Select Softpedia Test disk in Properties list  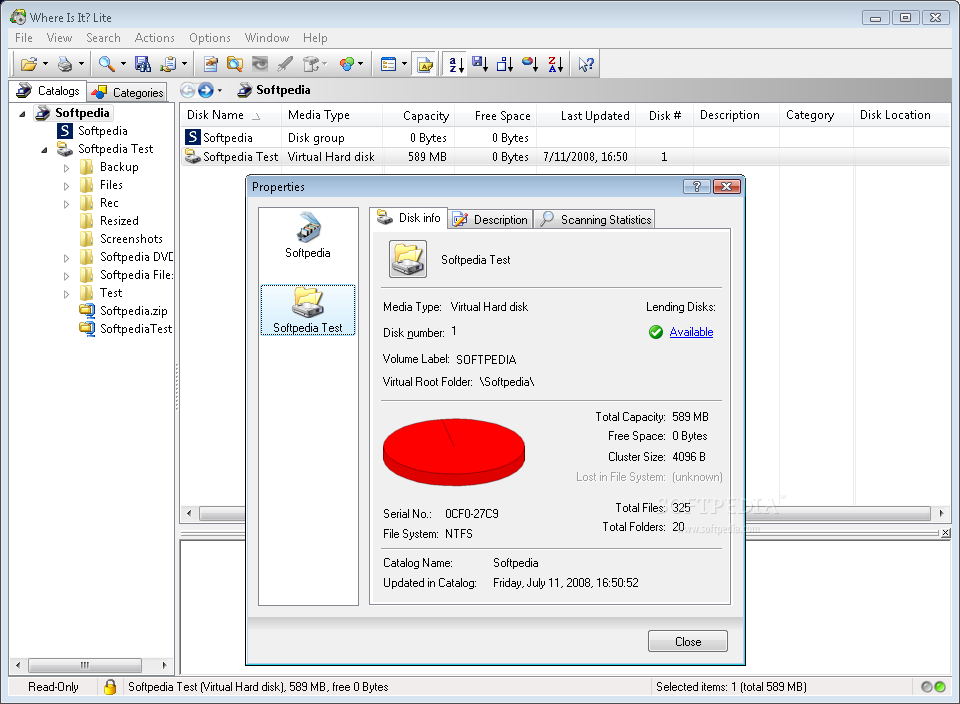pos(308,310)
